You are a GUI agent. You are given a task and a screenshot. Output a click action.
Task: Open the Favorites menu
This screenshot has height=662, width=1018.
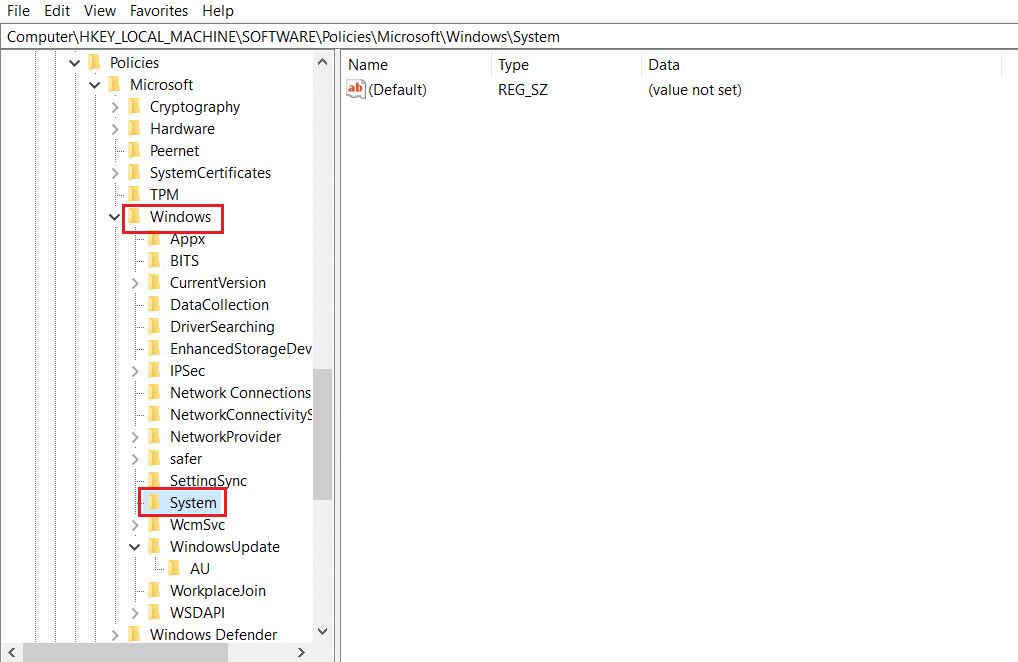(159, 11)
